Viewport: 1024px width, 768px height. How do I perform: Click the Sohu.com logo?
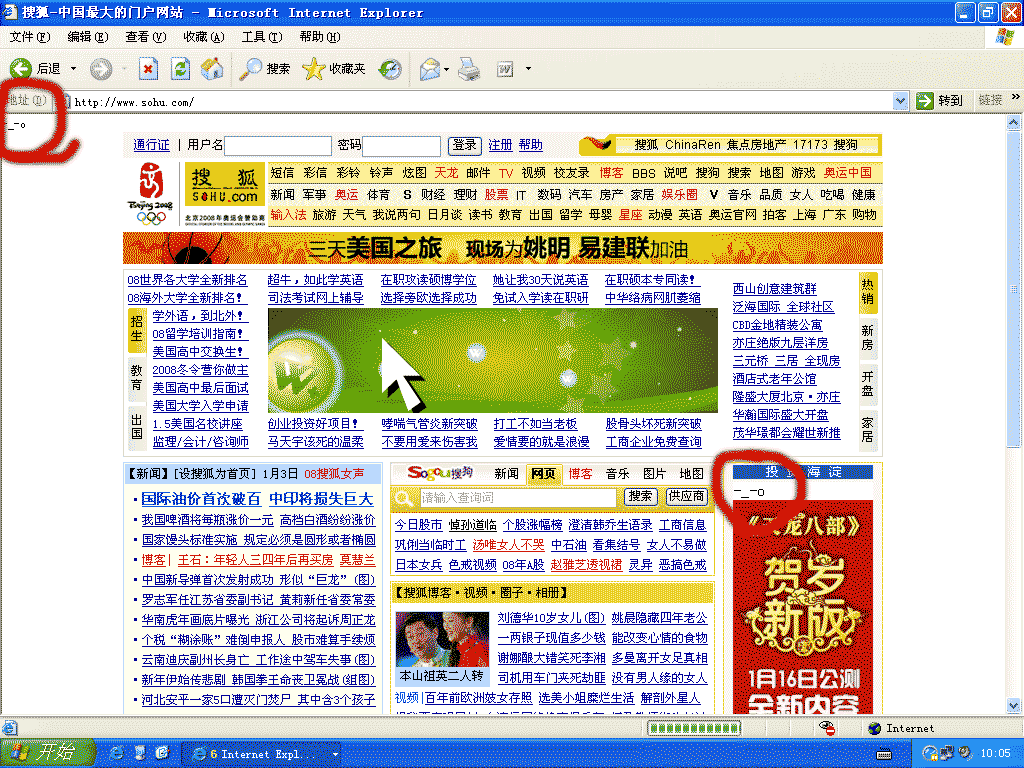(x=225, y=184)
